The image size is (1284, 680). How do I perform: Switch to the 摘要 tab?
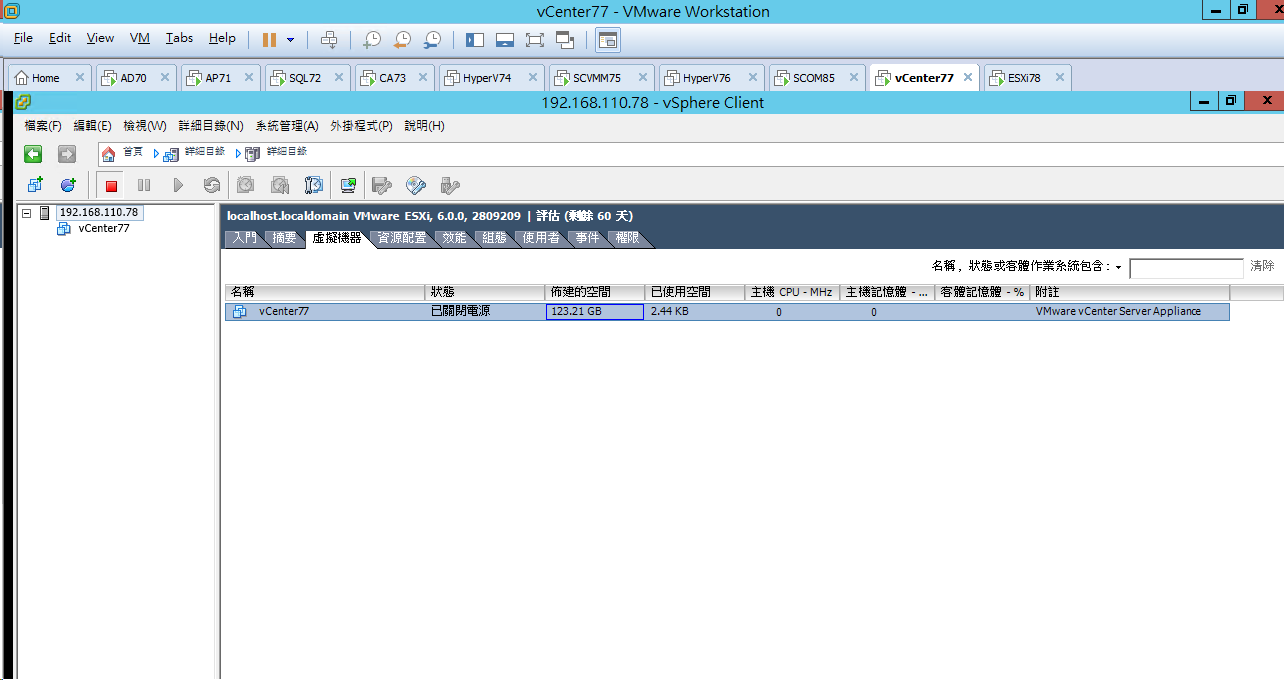(x=285, y=238)
